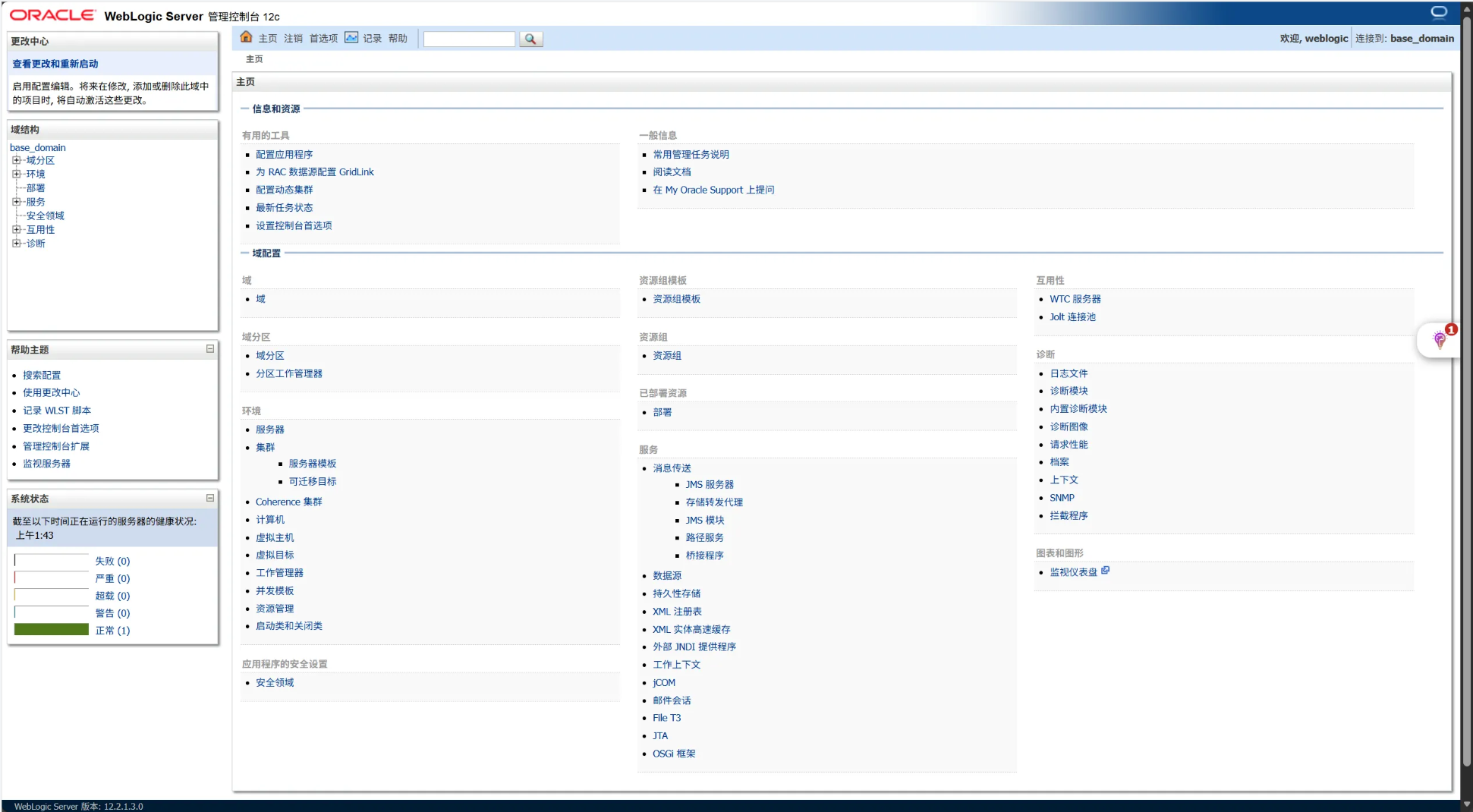Click 失败 (0) health status link
The width and height of the screenshot is (1473, 812).
(112, 561)
